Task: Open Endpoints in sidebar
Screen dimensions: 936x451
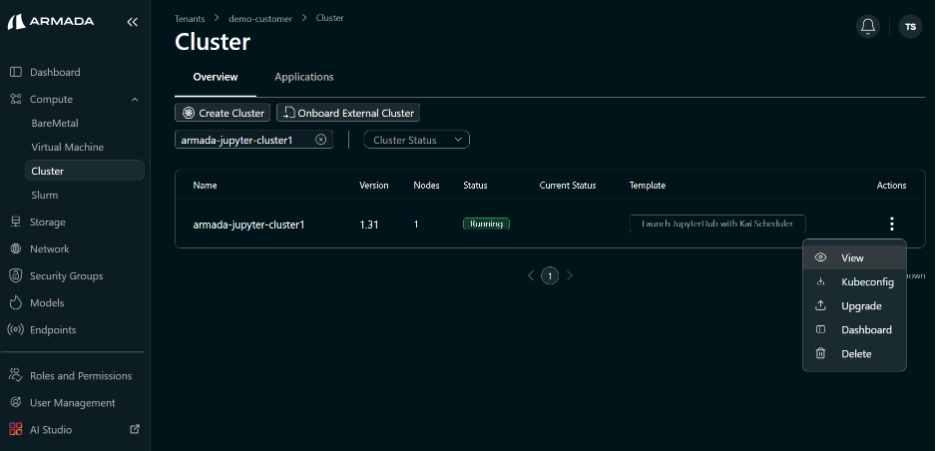Action: pyautogui.click(x=53, y=329)
